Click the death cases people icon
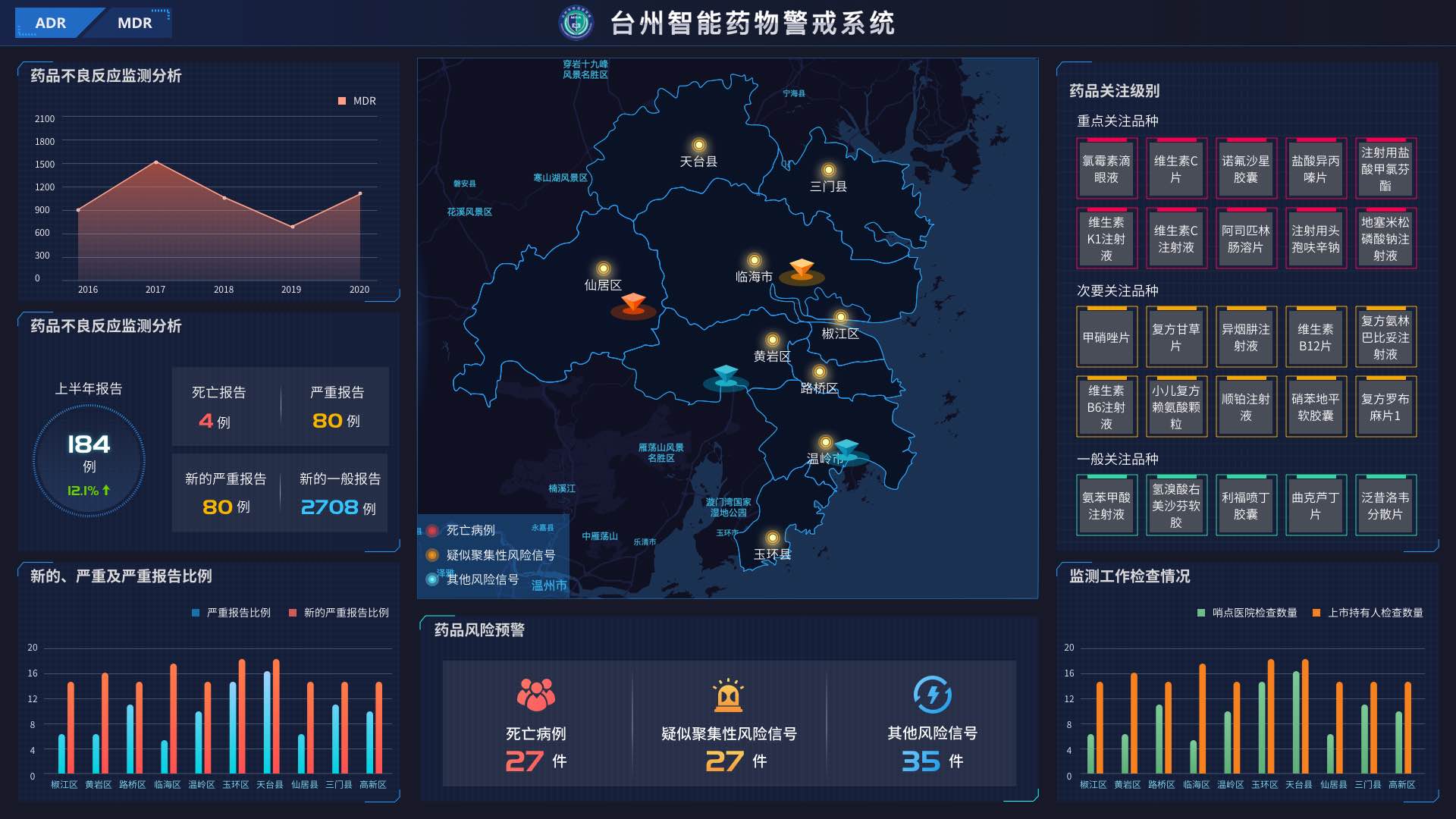The height and width of the screenshot is (819, 1456). click(535, 694)
